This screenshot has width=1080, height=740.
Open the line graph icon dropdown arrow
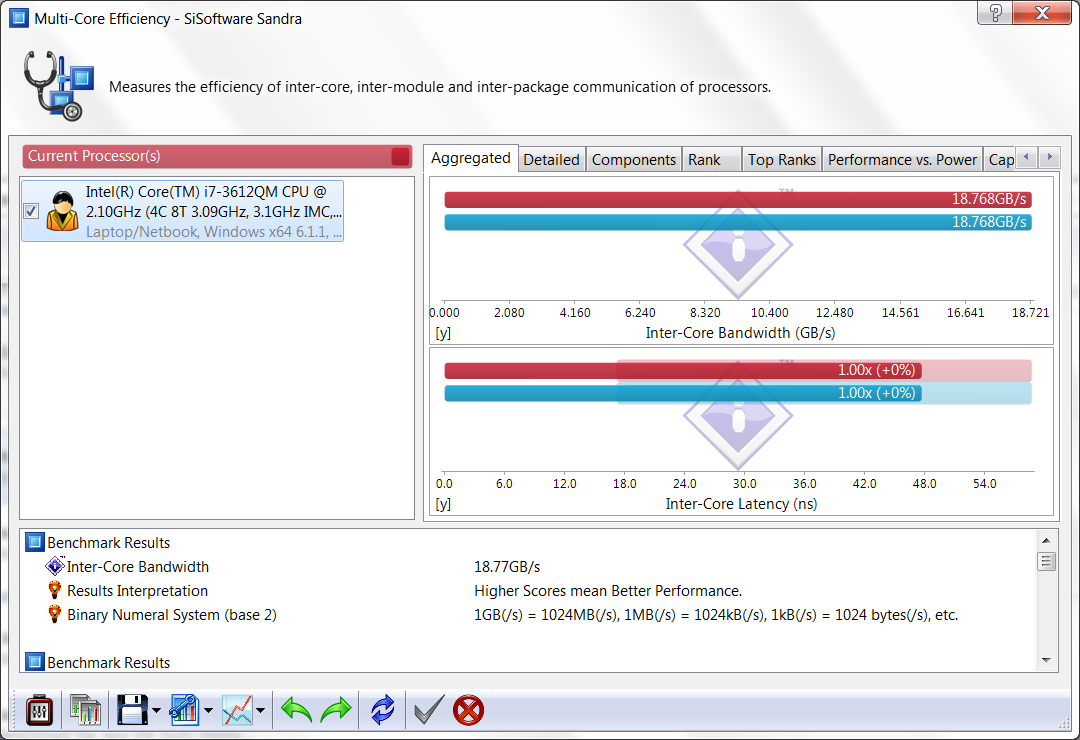point(260,710)
